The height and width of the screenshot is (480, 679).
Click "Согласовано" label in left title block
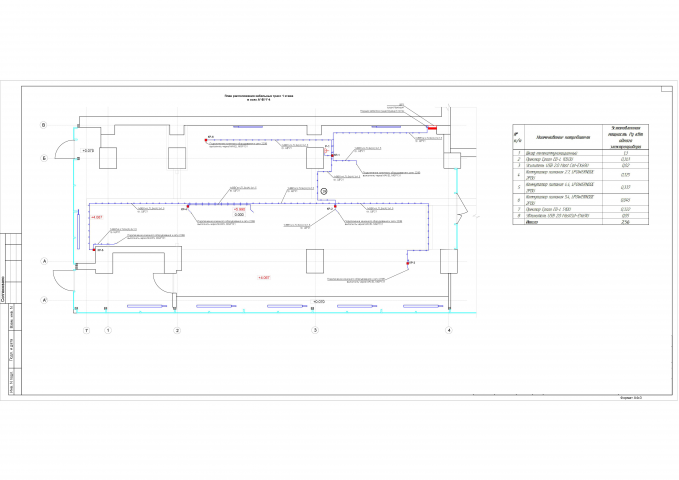point(3,289)
